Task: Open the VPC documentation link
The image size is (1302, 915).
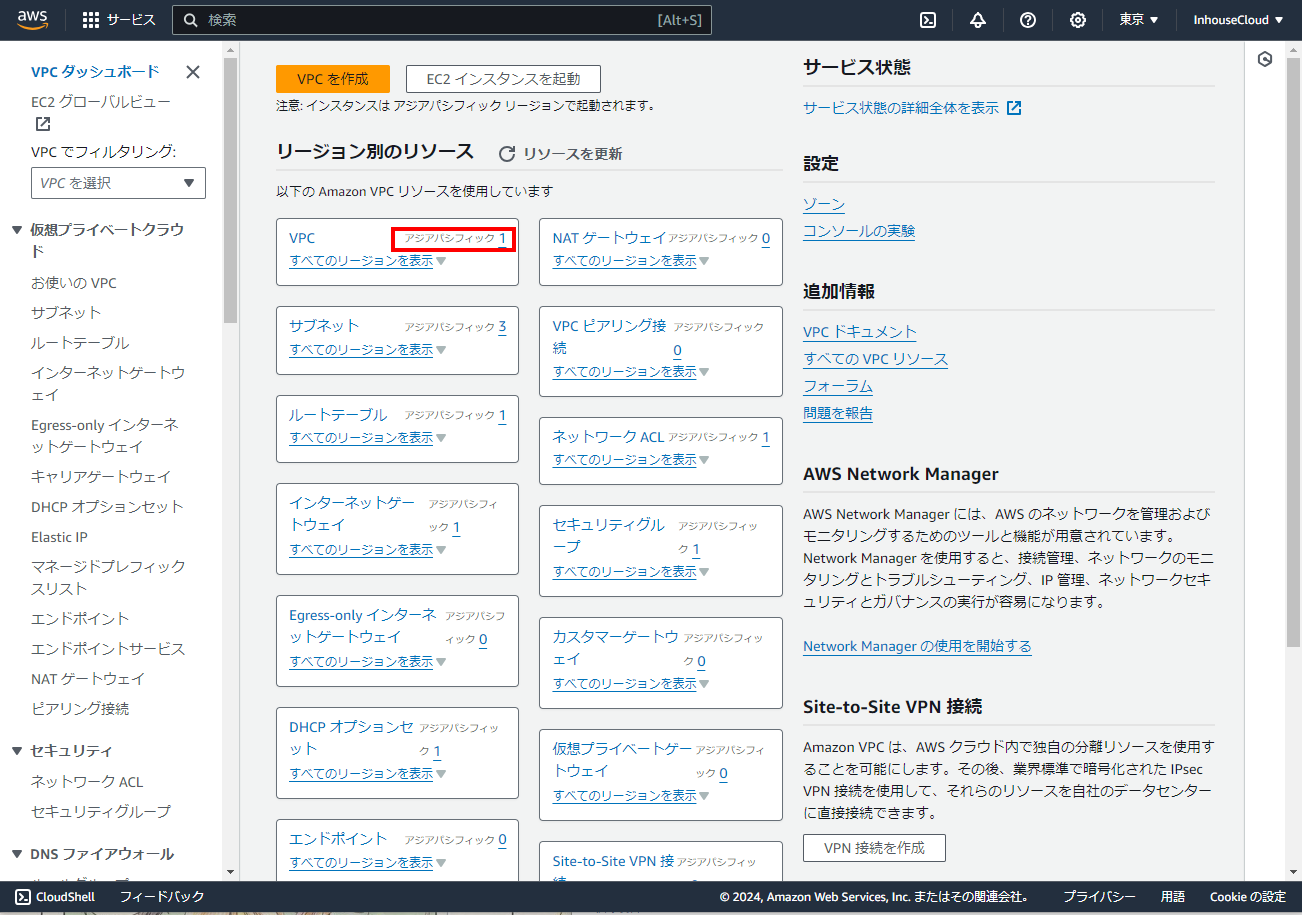Action: (859, 332)
